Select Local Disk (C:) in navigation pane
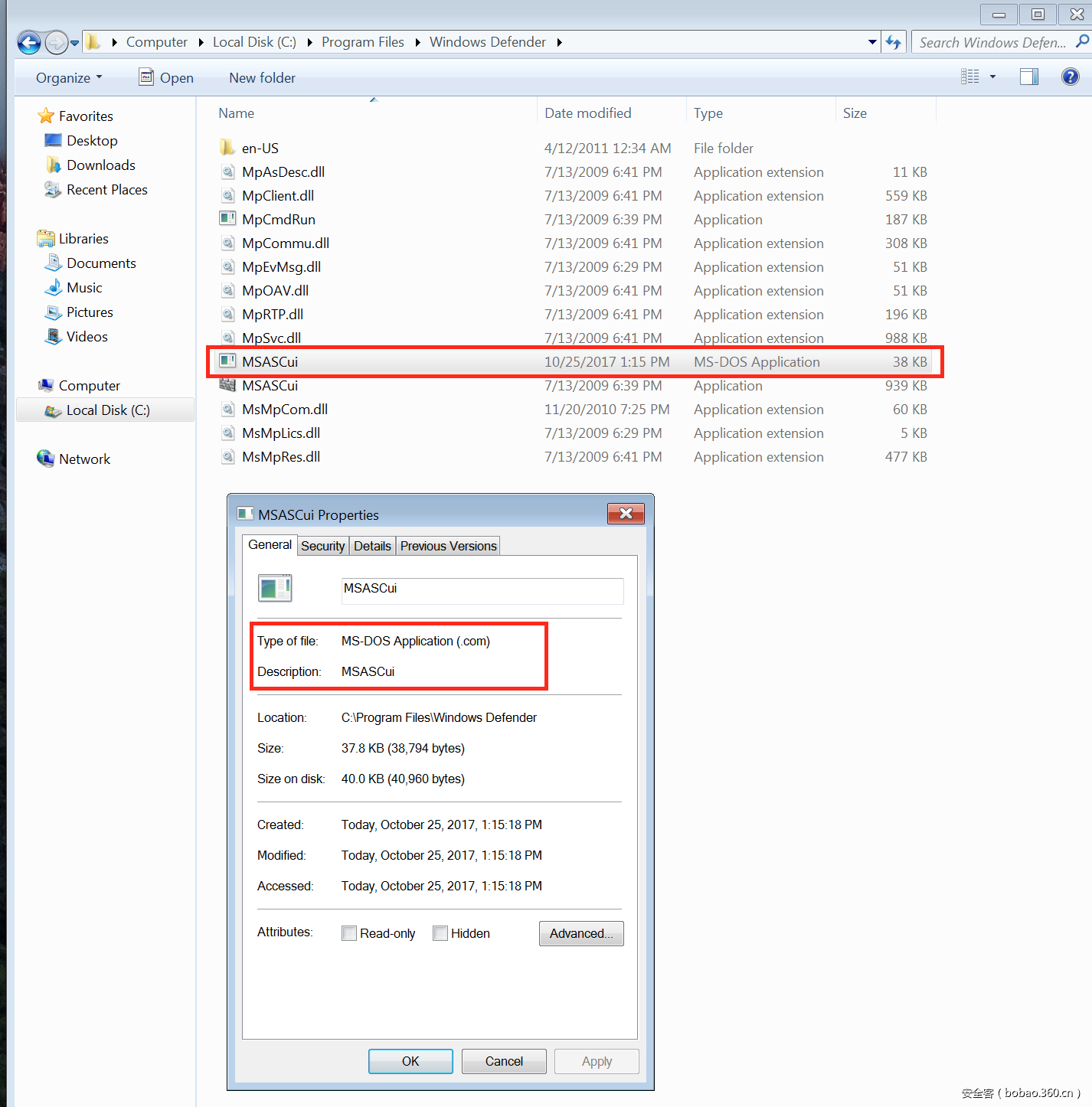This screenshot has width=1092, height=1107. click(x=107, y=410)
